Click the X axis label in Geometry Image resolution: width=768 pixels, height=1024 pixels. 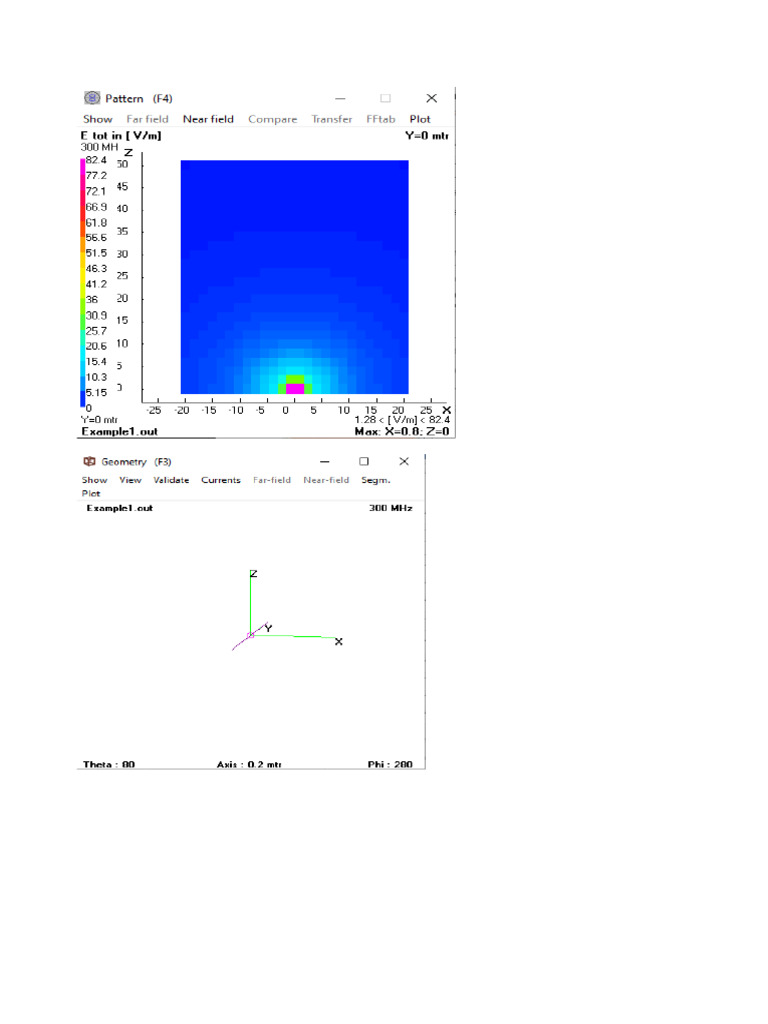click(x=338, y=641)
